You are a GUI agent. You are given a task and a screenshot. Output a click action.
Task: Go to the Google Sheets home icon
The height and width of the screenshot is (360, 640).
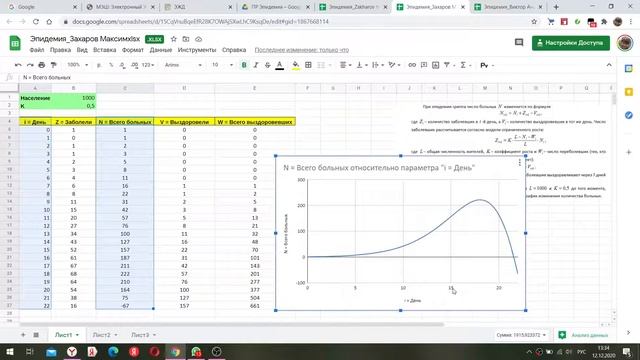coord(15,43)
